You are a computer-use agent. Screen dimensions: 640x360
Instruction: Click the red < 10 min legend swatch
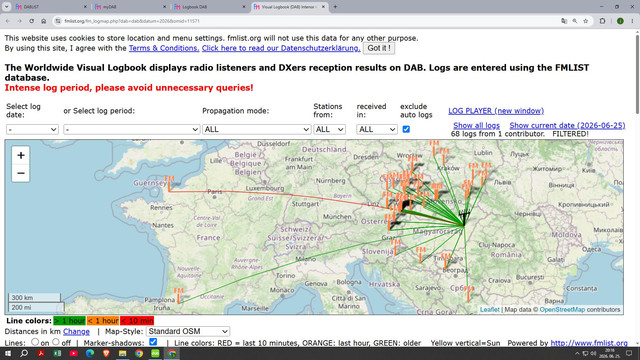click(137, 321)
